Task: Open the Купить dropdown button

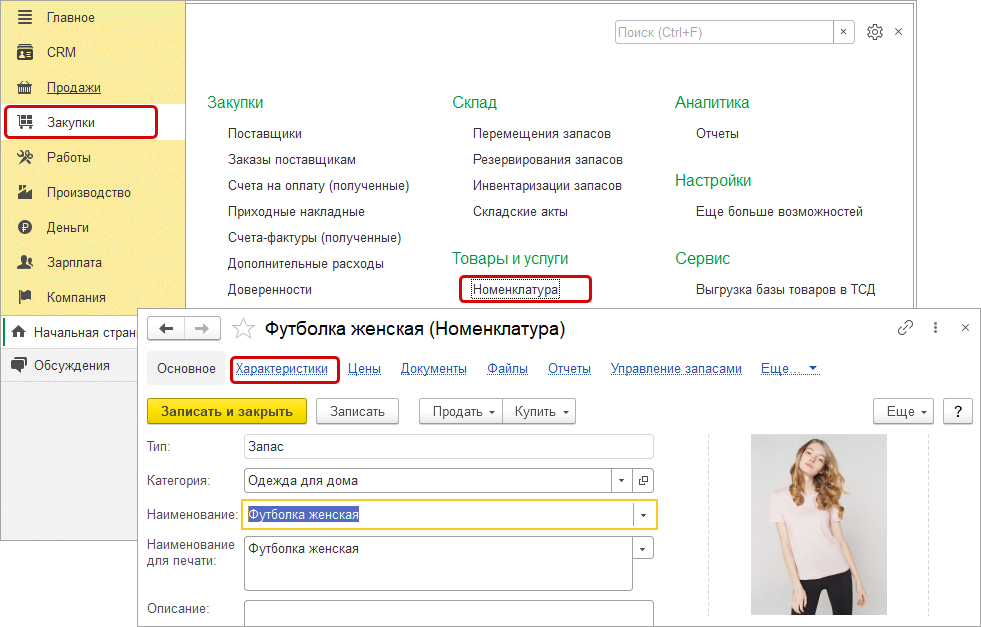Action: (539, 411)
